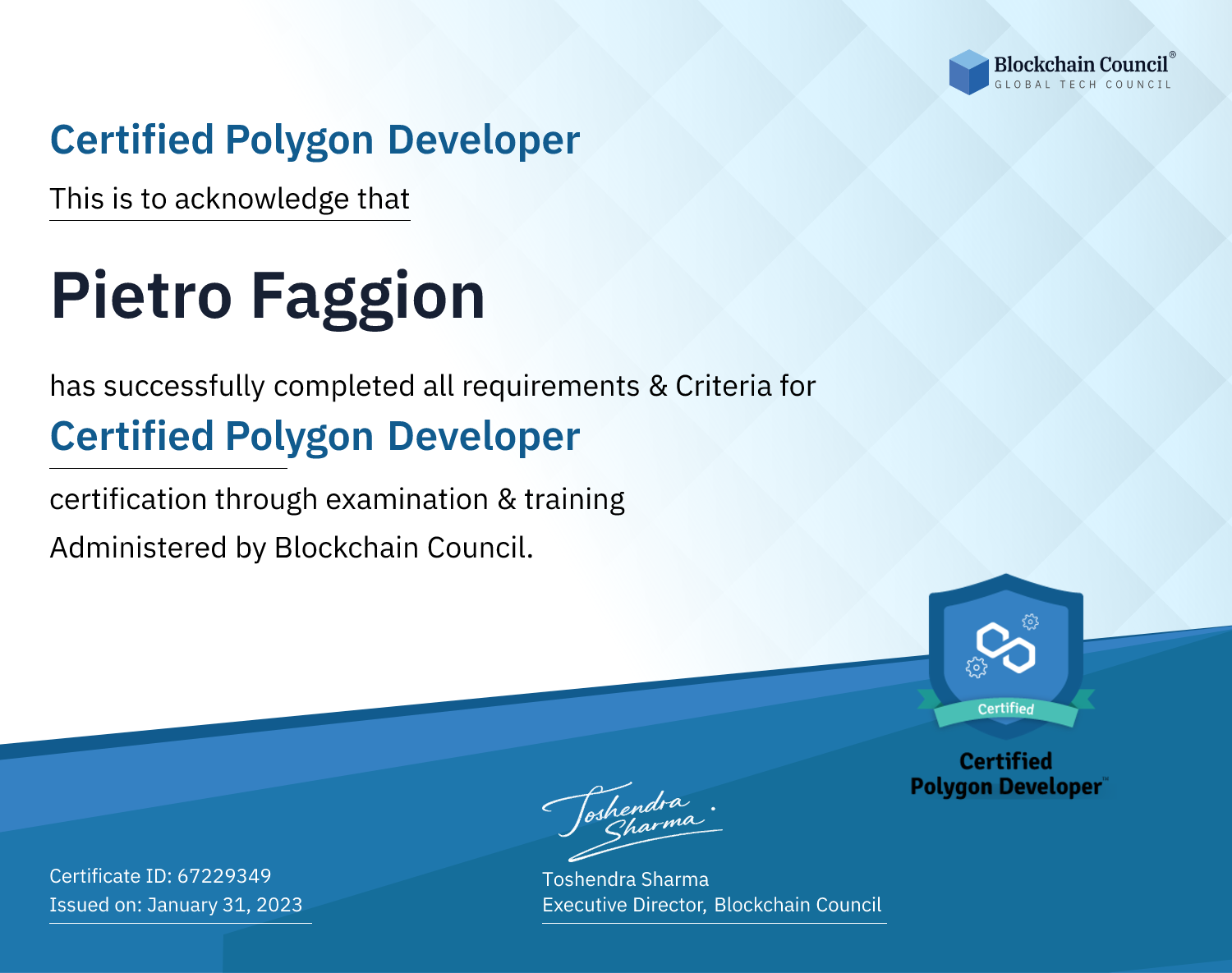The image size is (1232, 973).
Task: Click 'has successfully completed all requirements & Criteria for'
Action: coord(433,386)
